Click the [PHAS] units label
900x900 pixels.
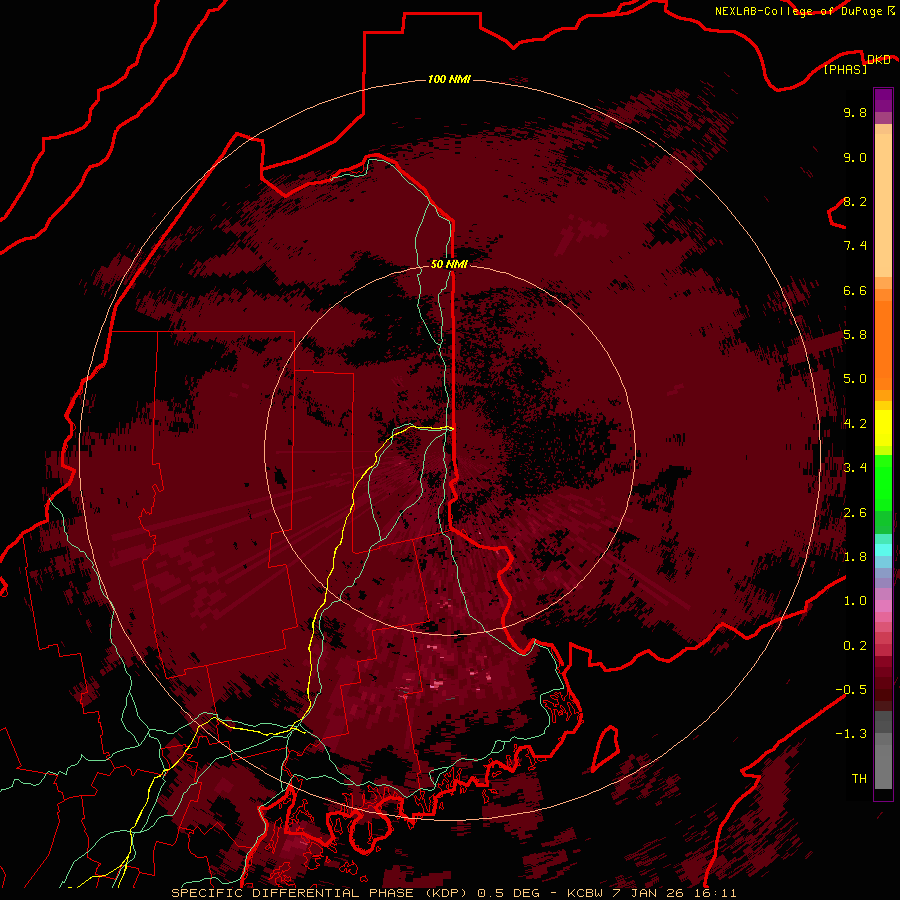point(845,69)
